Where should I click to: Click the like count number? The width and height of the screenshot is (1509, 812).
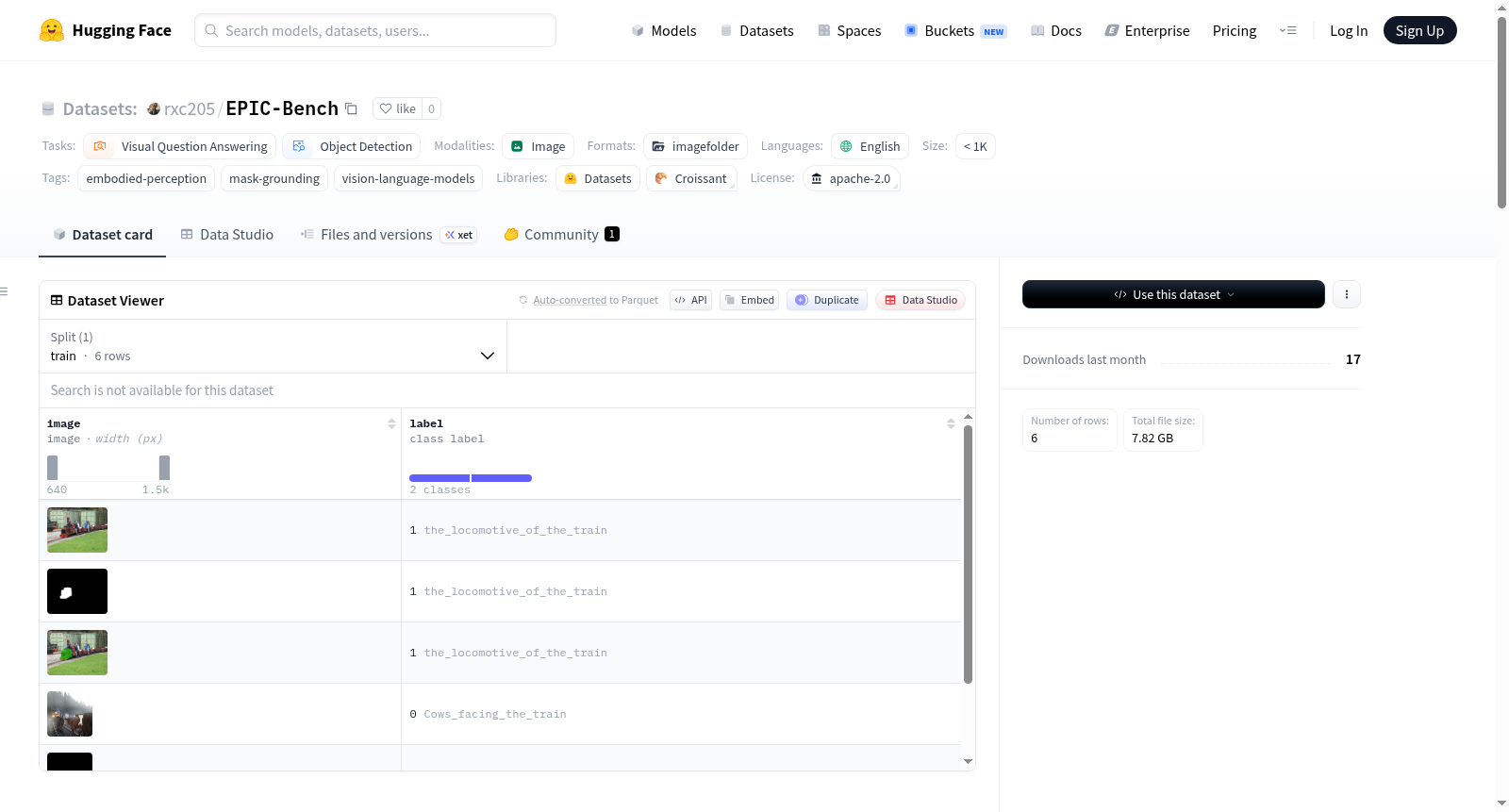pyautogui.click(x=432, y=108)
